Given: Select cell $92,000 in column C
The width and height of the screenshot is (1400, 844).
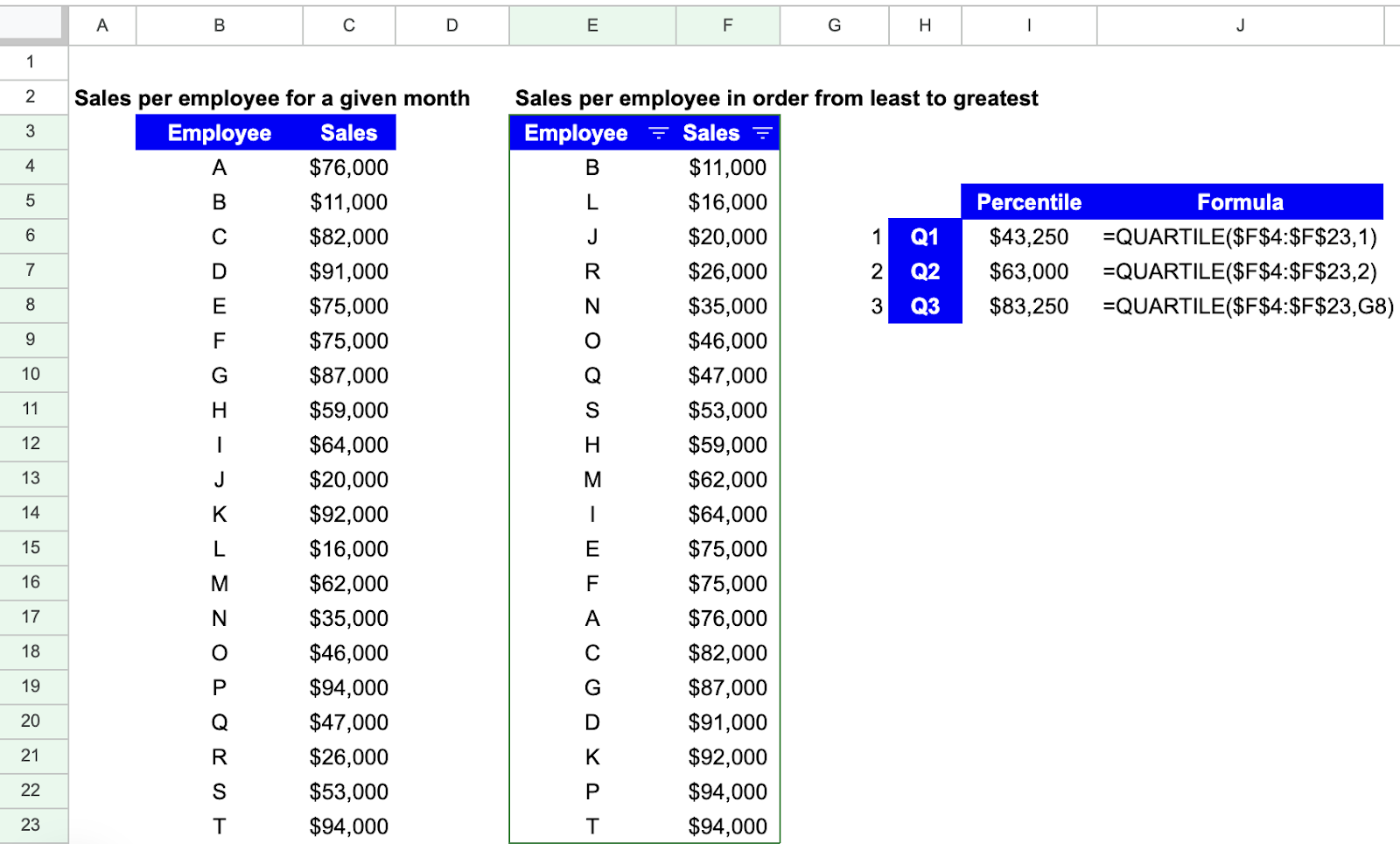Looking at the screenshot, I should pyautogui.click(x=349, y=514).
